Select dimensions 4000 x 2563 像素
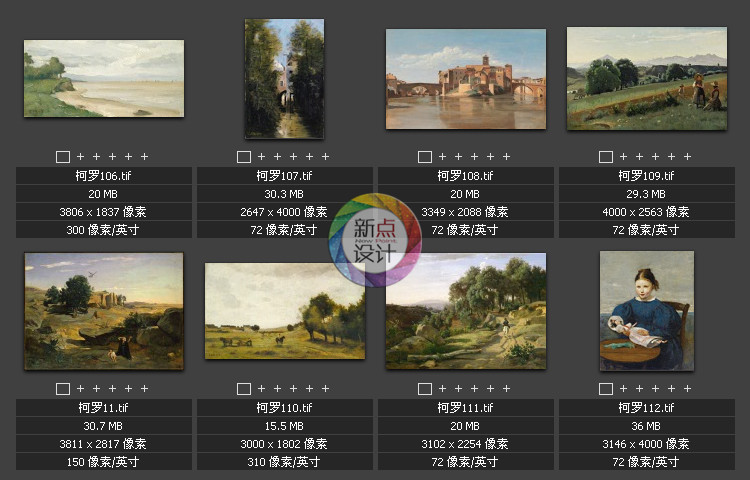Image resolution: width=750 pixels, height=480 pixels. (646, 212)
